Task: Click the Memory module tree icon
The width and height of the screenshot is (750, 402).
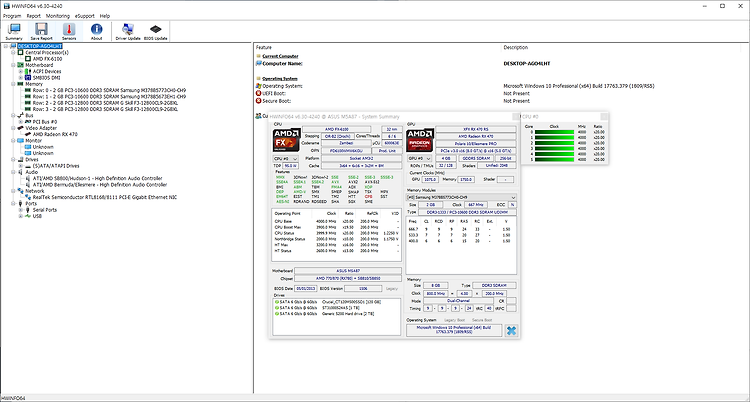Action: (x=21, y=84)
